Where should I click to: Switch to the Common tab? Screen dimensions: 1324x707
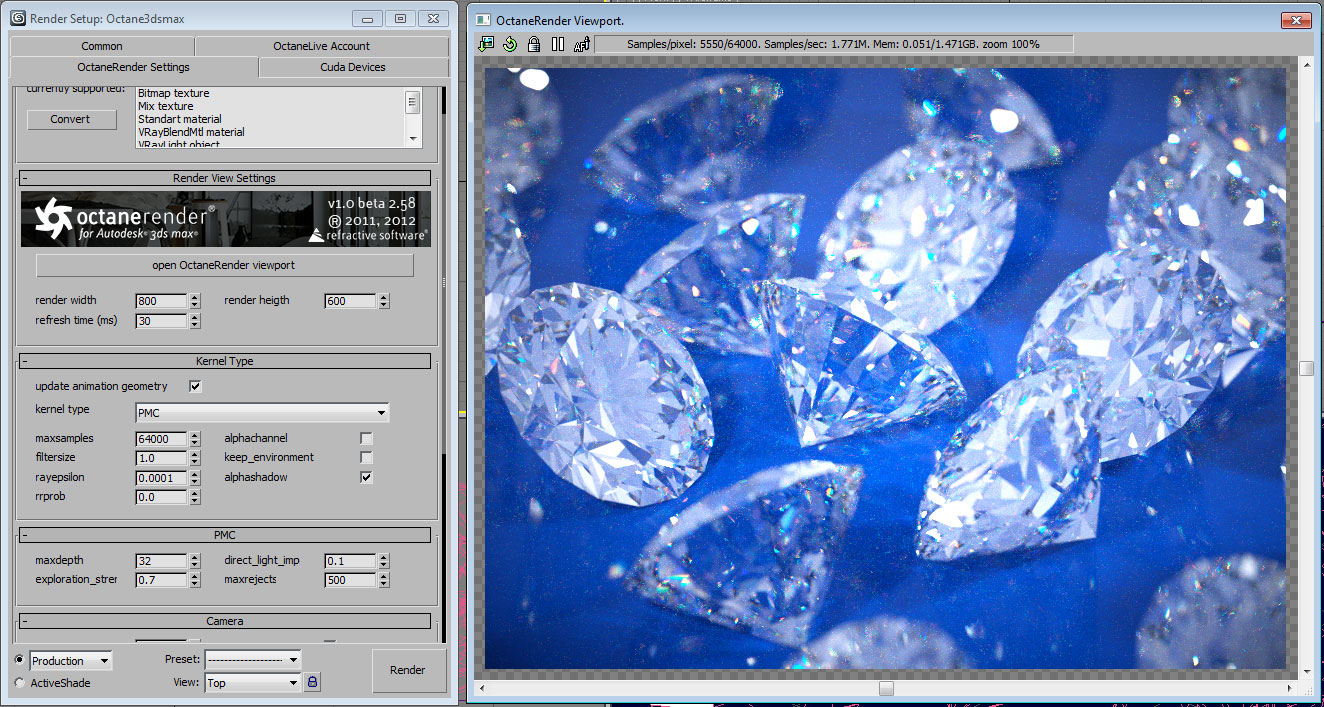pos(102,46)
